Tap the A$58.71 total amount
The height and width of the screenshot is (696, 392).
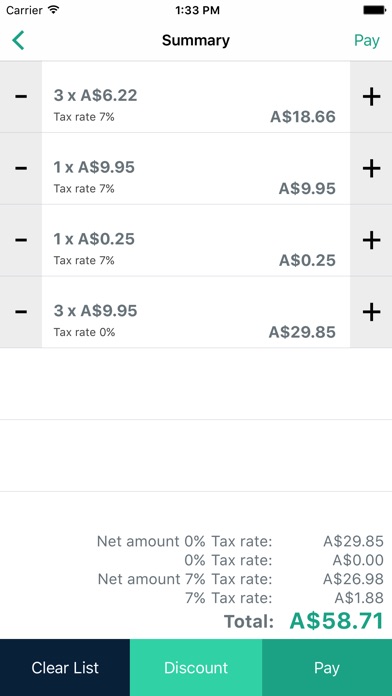pyautogui.click(x=337, y=621)
